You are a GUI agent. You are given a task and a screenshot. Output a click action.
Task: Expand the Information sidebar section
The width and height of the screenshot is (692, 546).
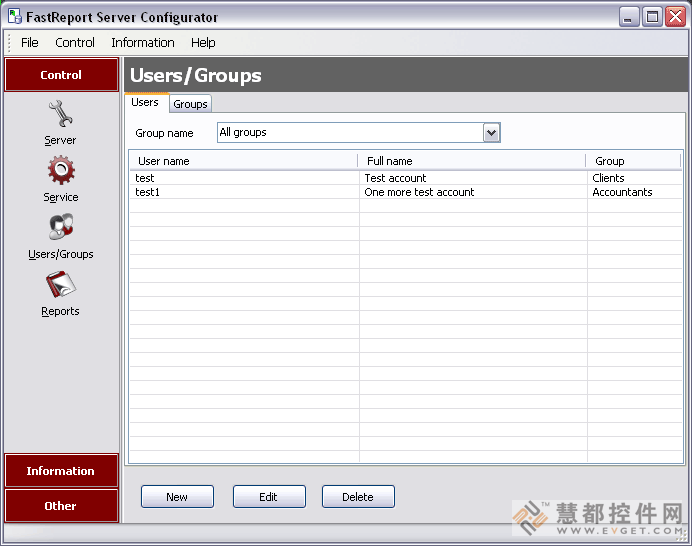coord(61,471)
